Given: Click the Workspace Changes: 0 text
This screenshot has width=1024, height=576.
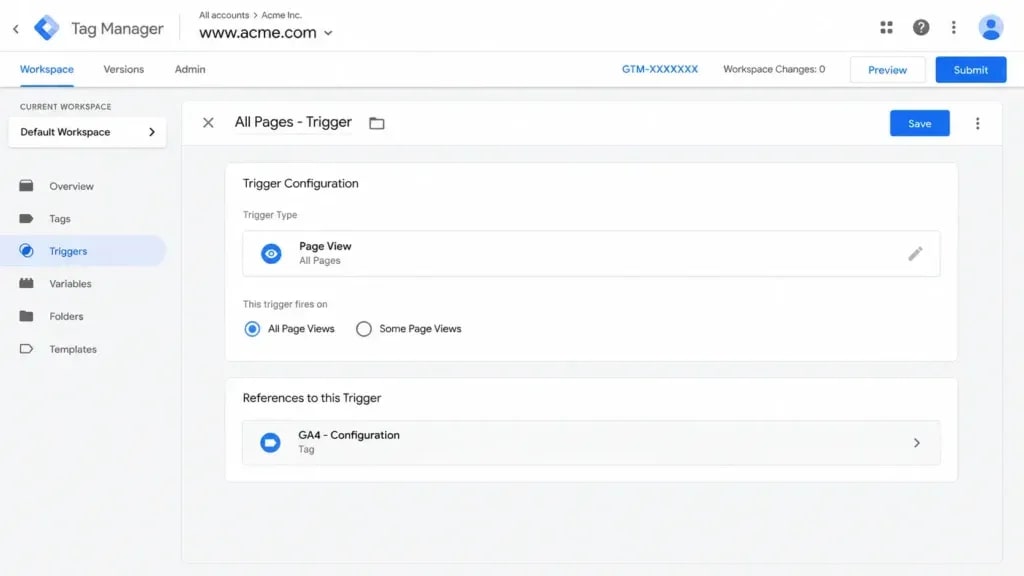Looking at the screenshot, I should click(x=774, y=69).
